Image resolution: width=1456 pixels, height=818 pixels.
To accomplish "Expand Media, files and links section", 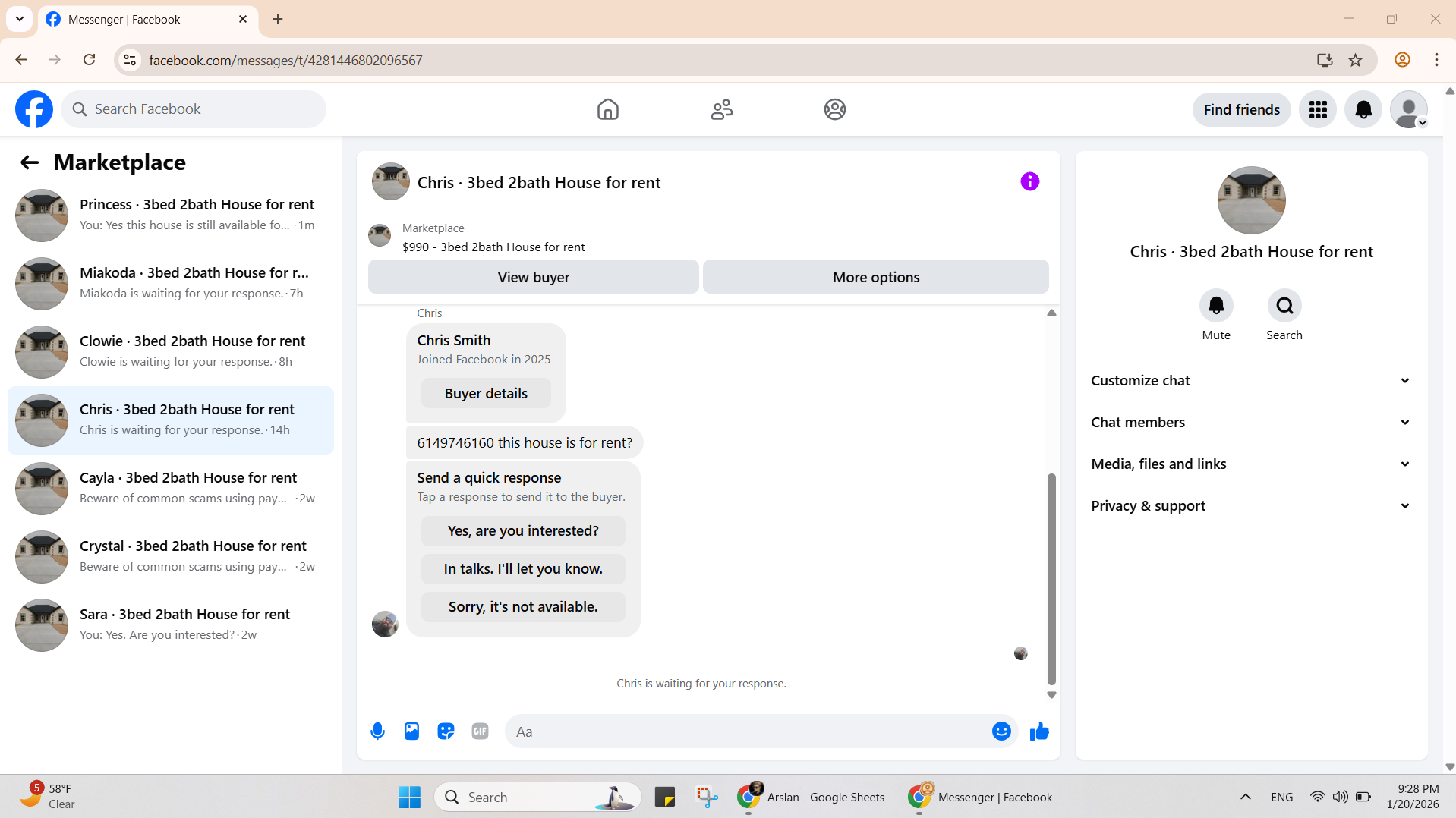I will tap(1251, 464).
